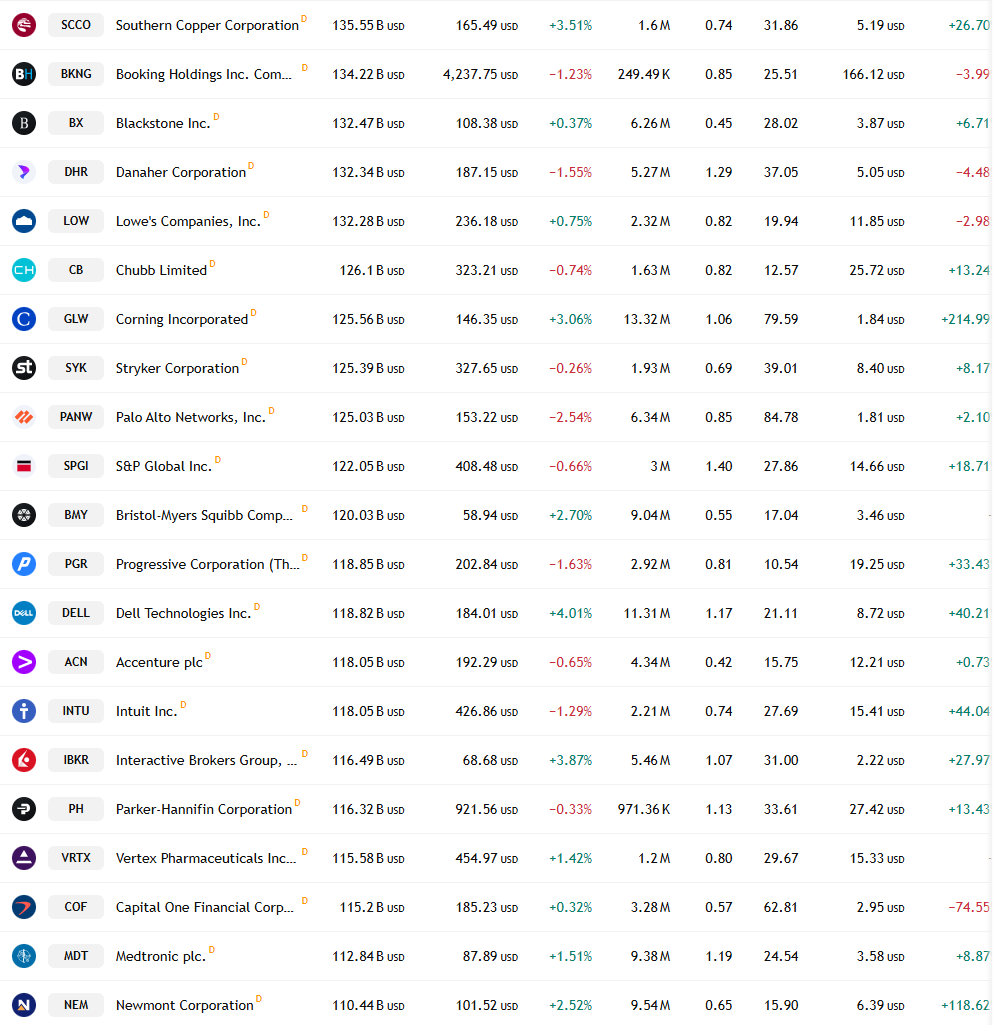Open Intuit Inc. company link
Viewport: 993px width, 1025px height.
(x=146, y=712)
